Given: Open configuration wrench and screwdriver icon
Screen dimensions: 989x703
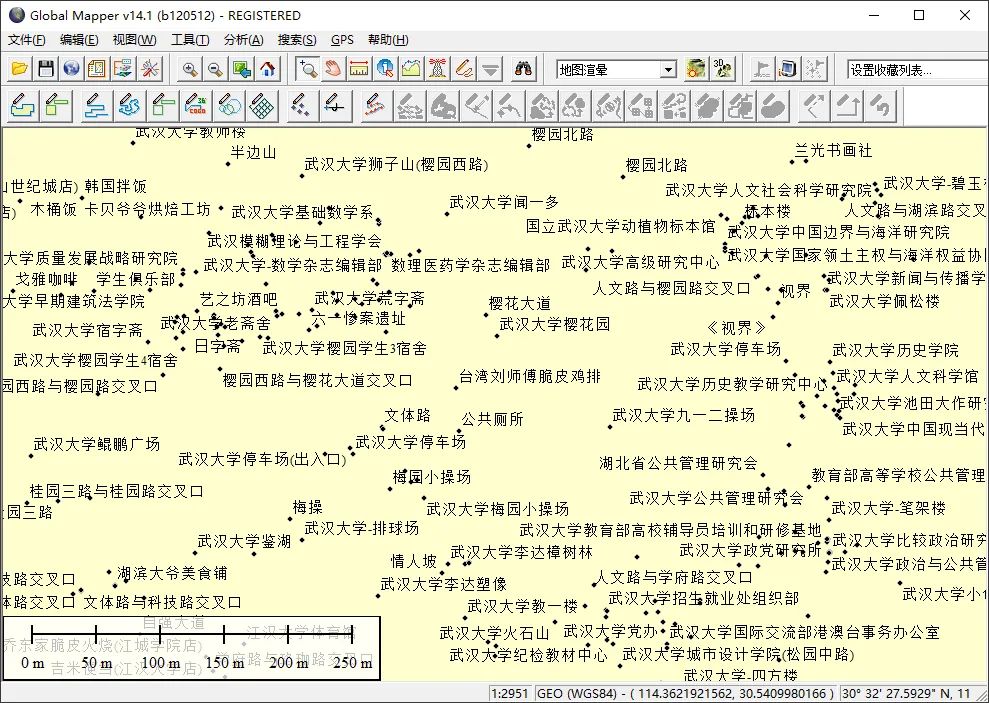Looking at the screenshot, I should coord(149,69).
